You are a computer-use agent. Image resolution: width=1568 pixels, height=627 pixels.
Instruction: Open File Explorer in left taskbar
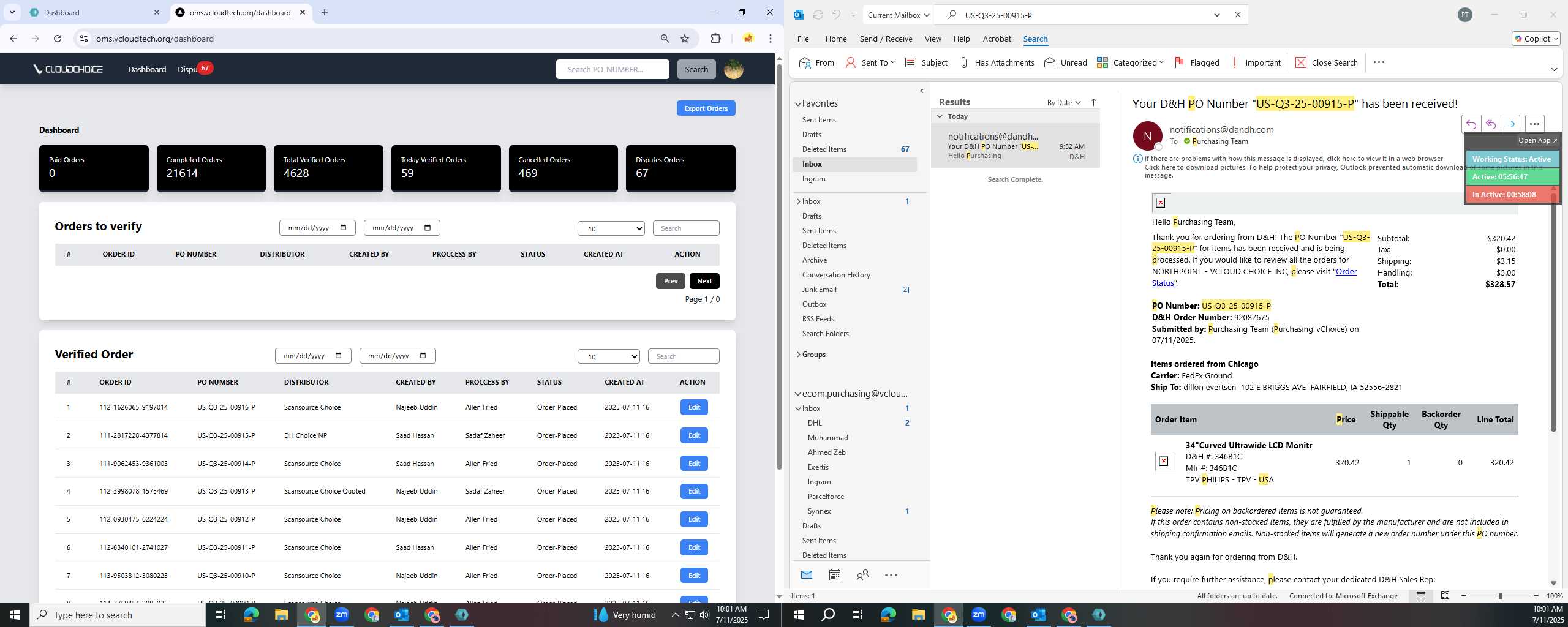pos(281,615)
